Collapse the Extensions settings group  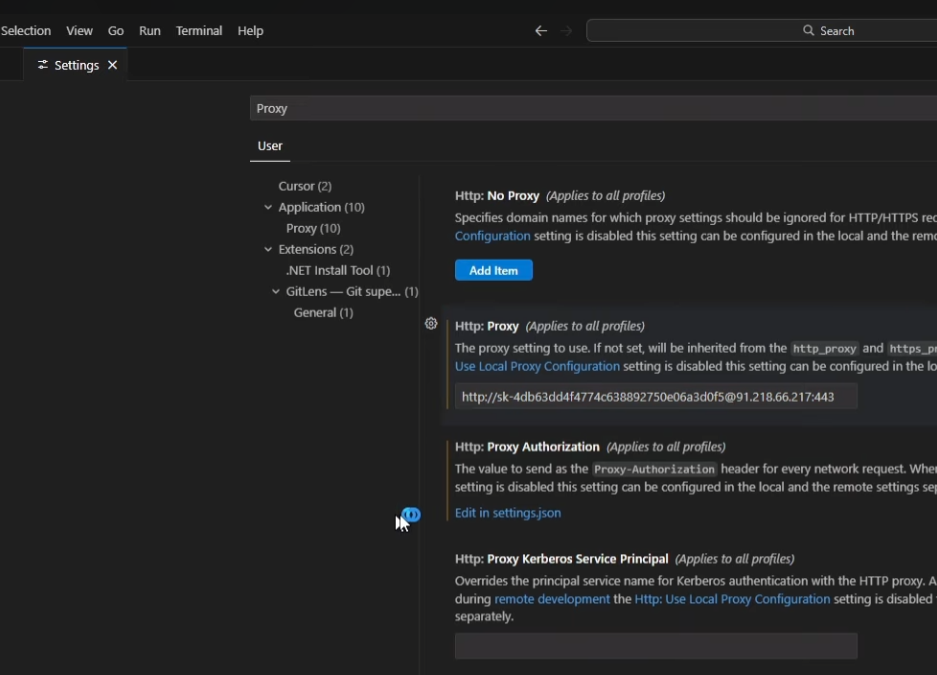tap(268, 249)
